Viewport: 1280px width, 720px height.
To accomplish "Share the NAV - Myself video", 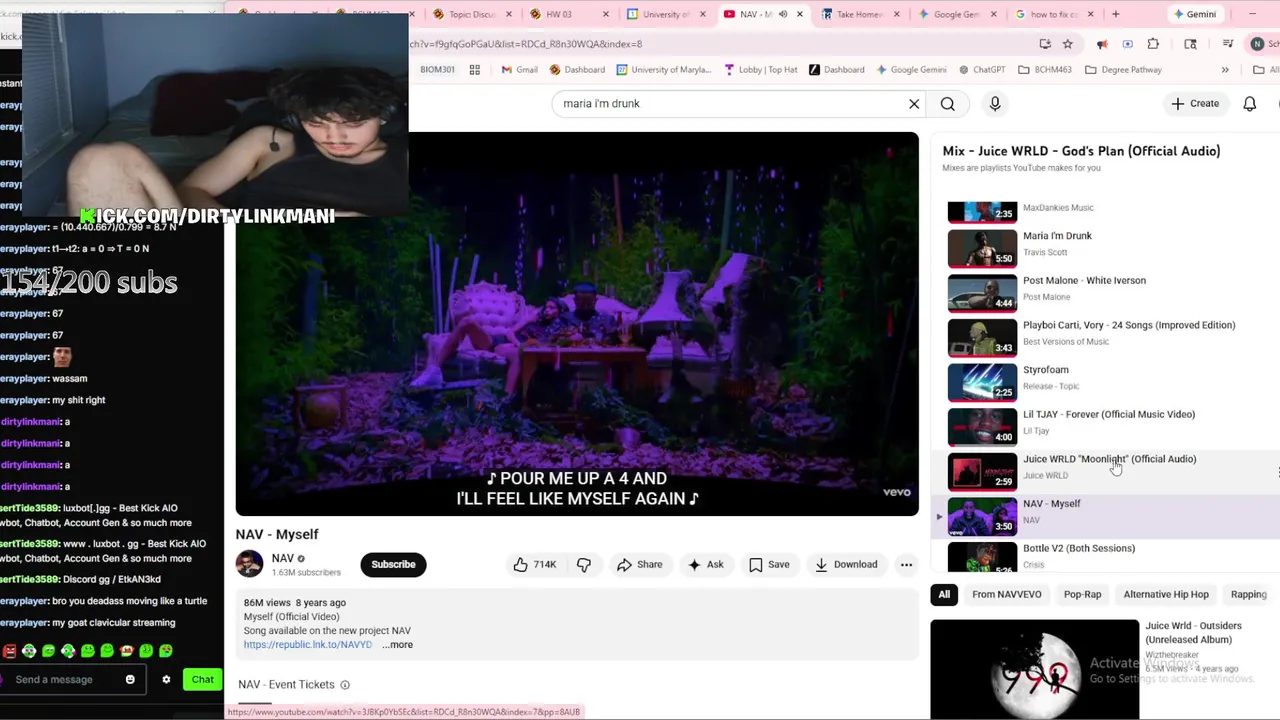I will coord(639,565).
